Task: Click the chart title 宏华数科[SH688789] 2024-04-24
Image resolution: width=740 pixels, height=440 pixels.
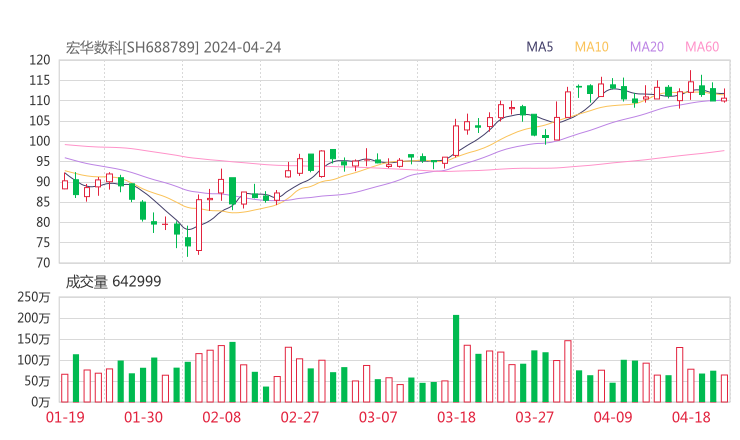Action: tap(173, 47)
